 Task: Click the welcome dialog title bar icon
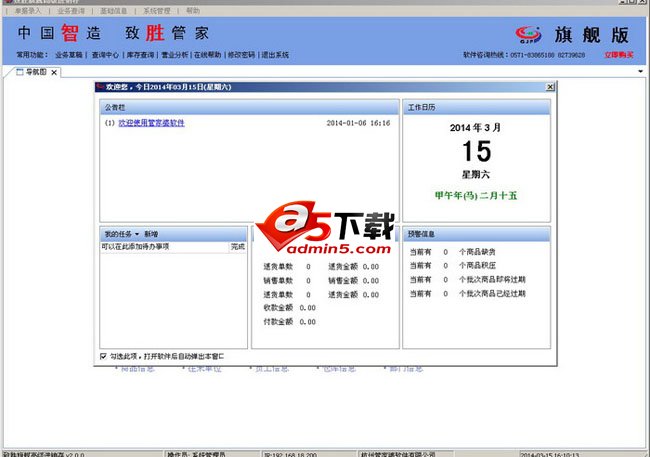click(100, 87)
